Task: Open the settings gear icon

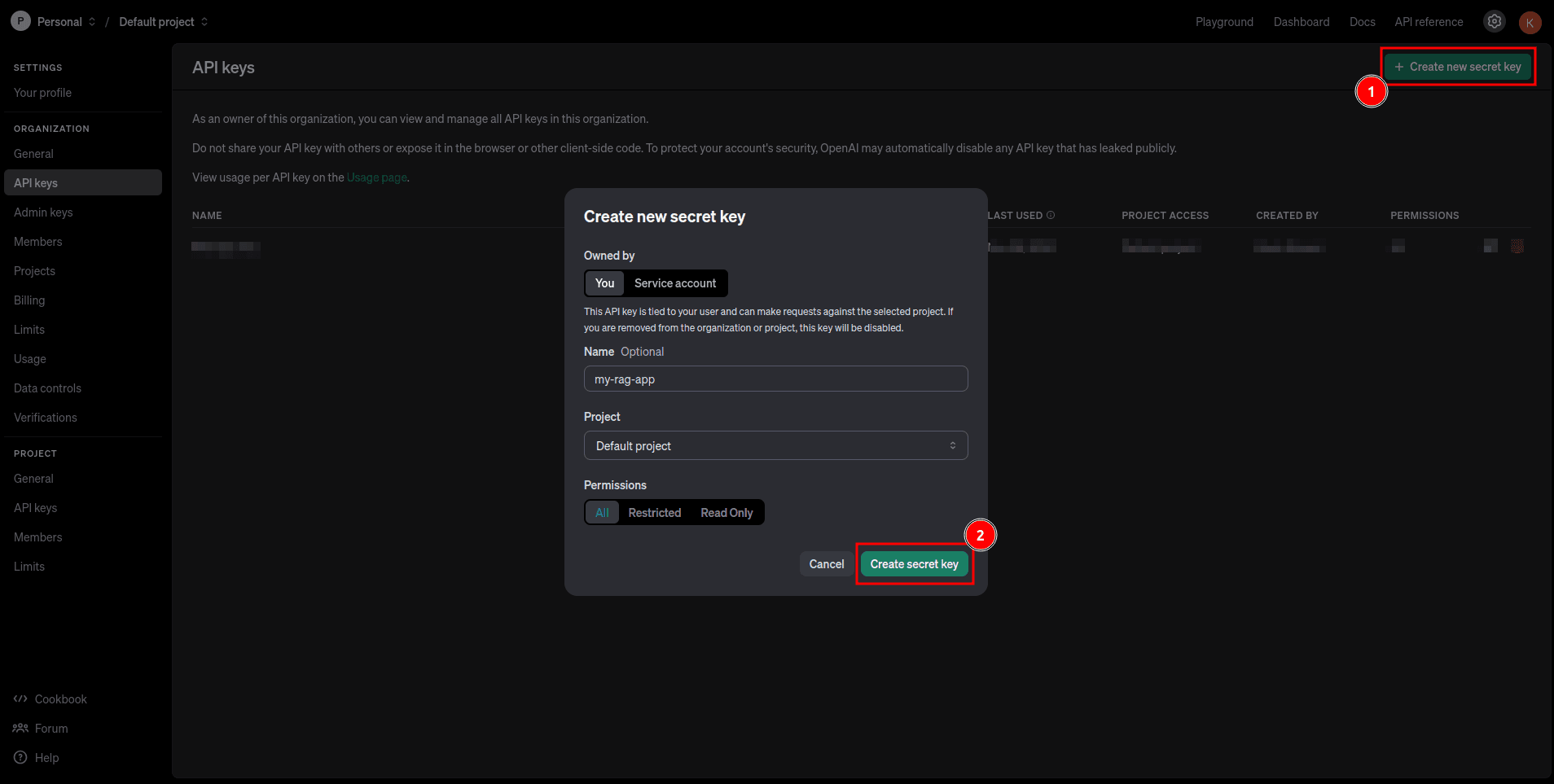Action: pyautogui.click(x=1494, y=21)
